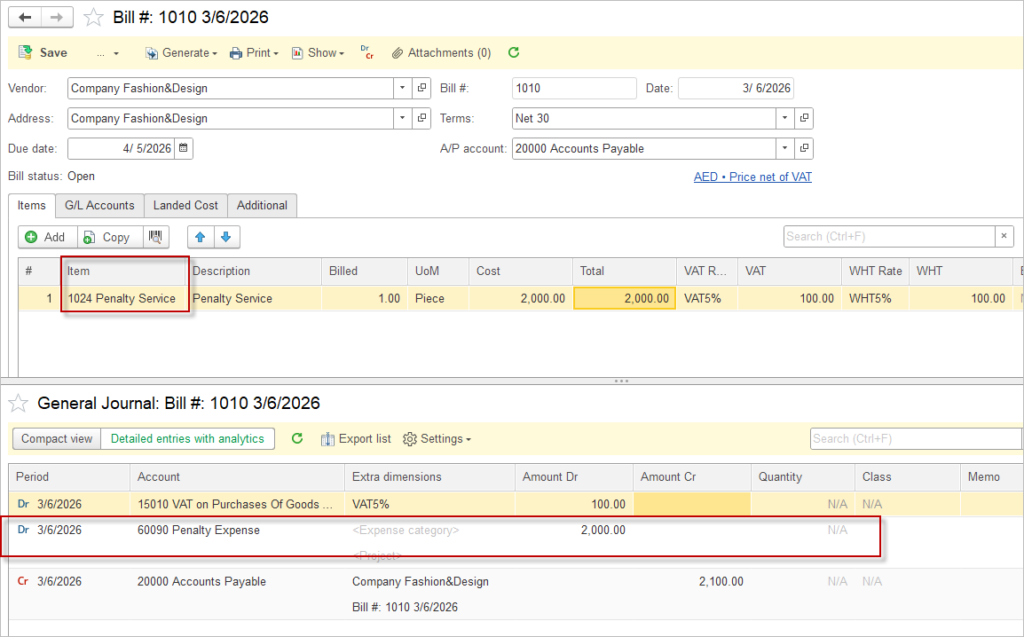Open the Generate dropdown menu
The width and height of the screenshot is (1024, 637).
181,53
